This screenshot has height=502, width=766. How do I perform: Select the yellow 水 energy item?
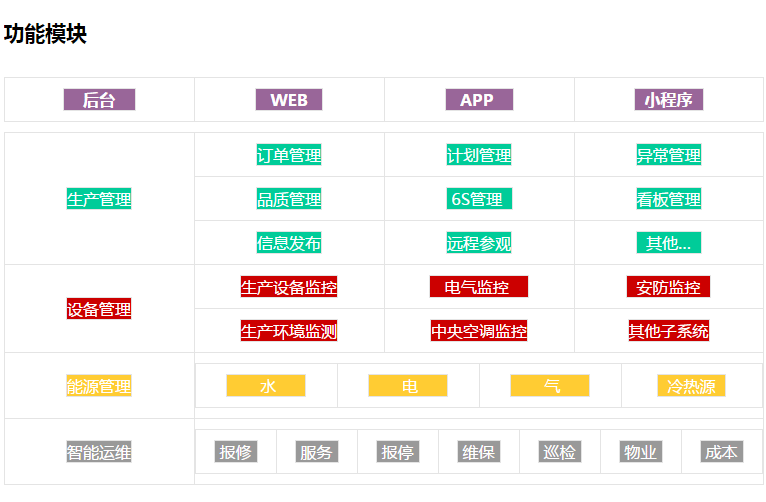tap(266, 386)
